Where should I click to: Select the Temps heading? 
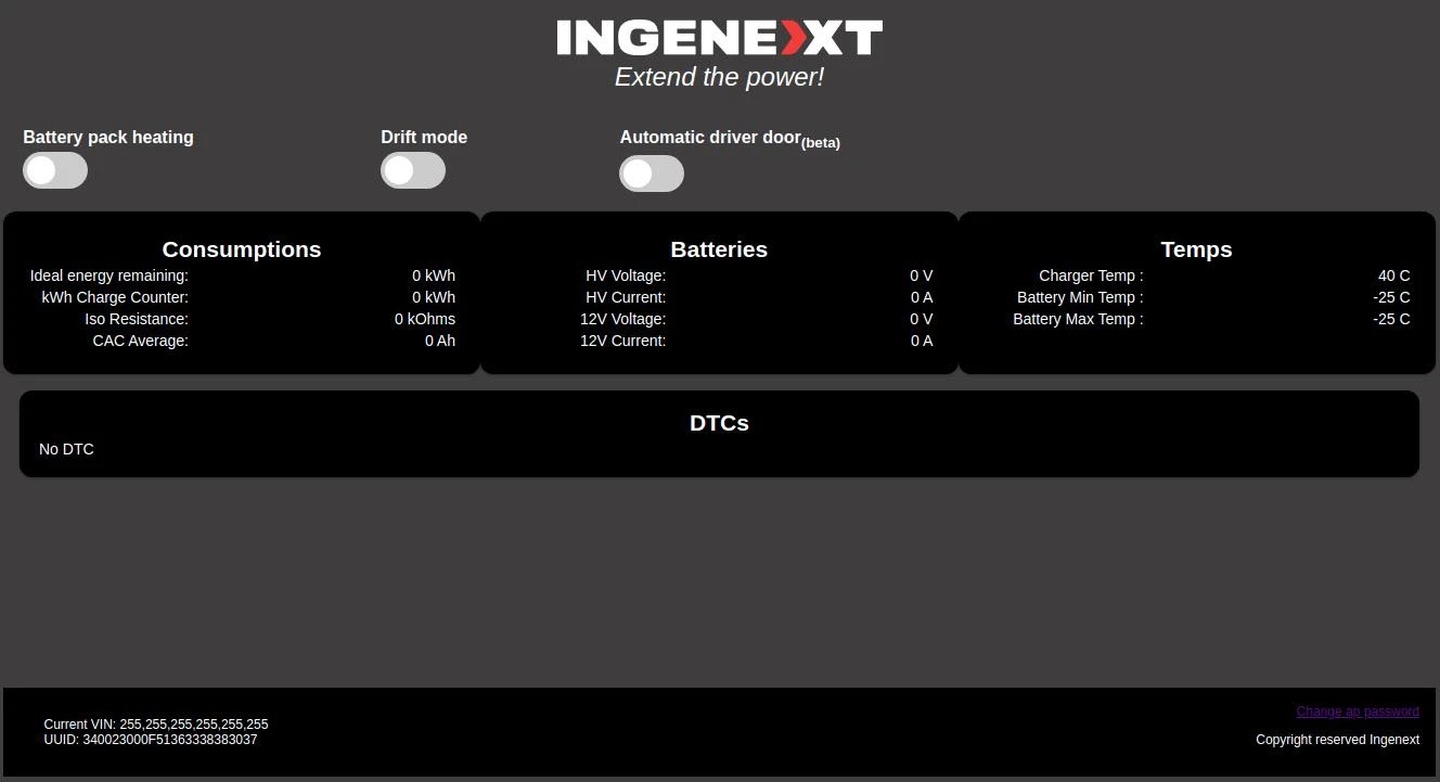[x=1196, y=250]
